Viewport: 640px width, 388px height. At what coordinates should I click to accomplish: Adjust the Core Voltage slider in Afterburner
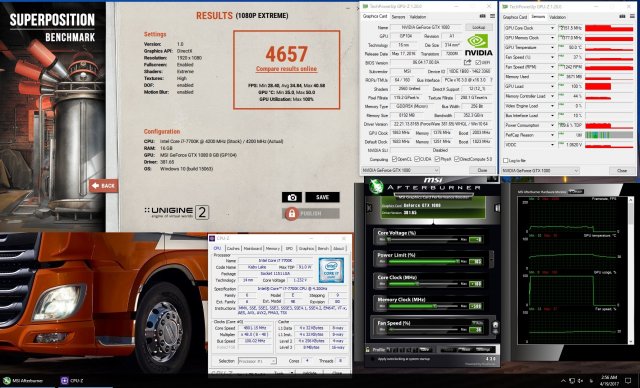(424, 239)
